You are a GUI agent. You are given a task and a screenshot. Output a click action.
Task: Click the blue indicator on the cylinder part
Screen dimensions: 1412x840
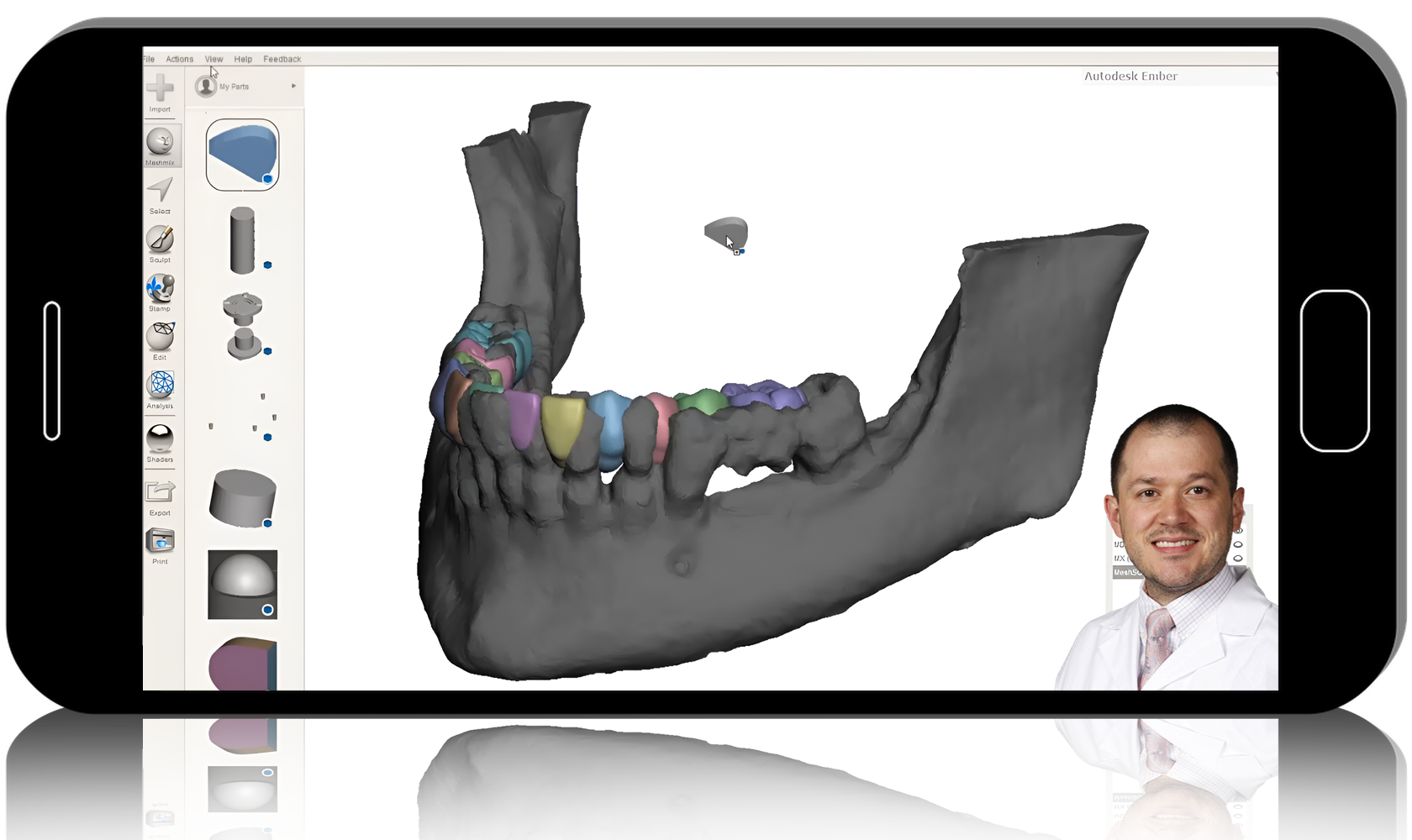[x=267, y=265]
